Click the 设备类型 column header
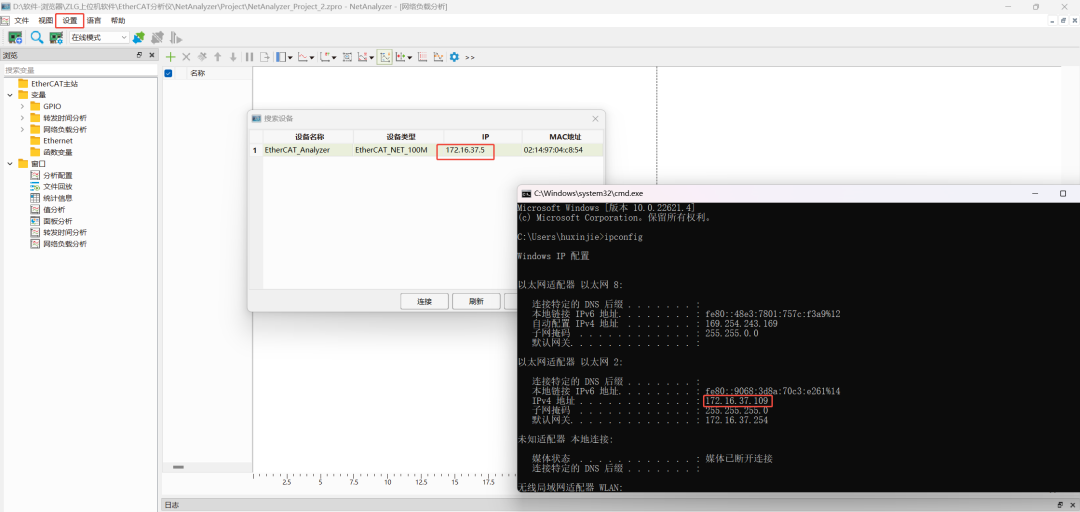 399,137
